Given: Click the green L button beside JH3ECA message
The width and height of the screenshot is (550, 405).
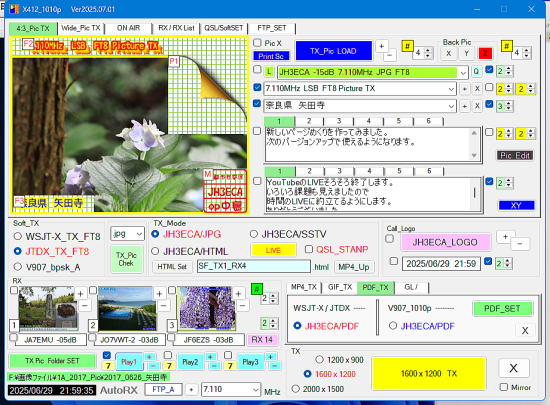Looking at the screenshot, I should point(269,72).
